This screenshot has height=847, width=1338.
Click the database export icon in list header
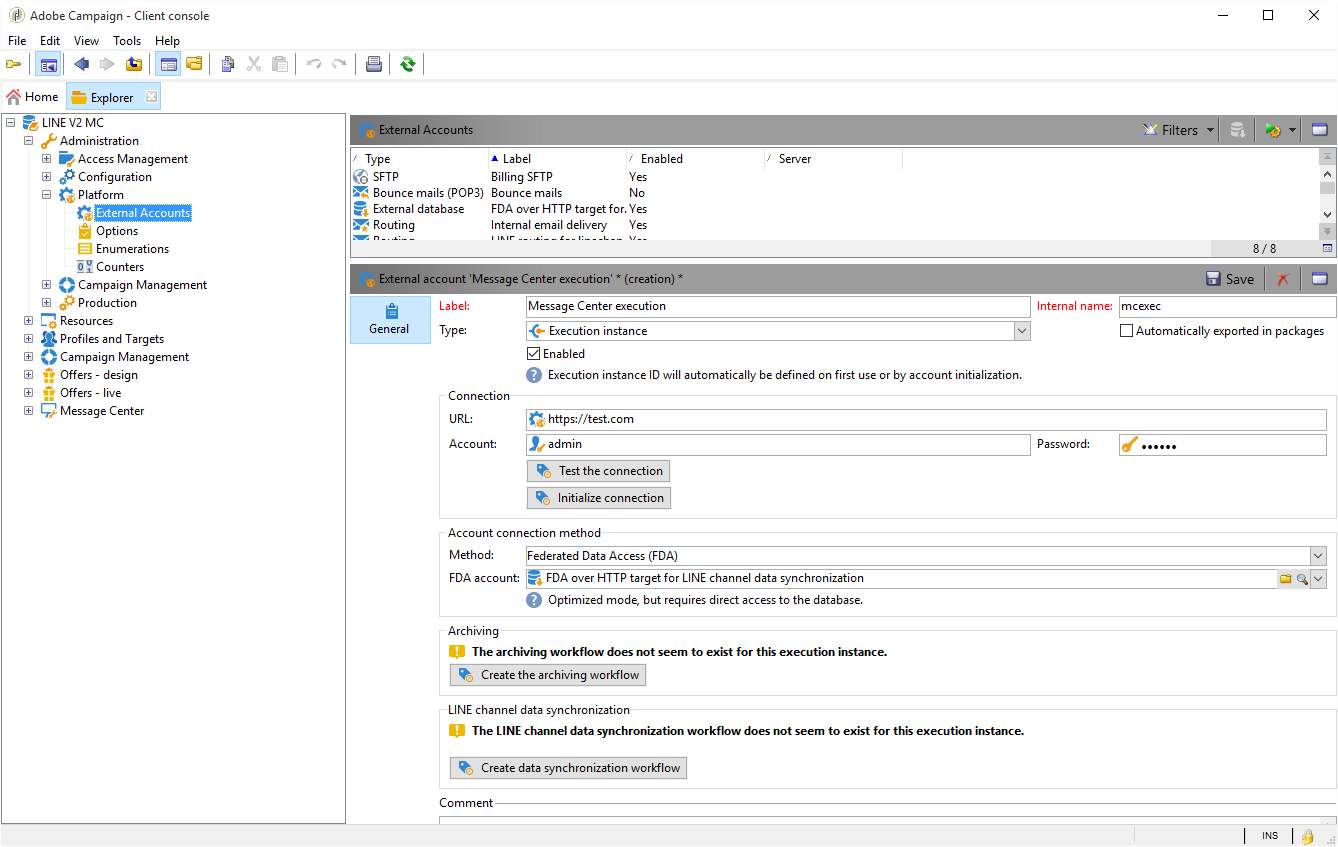pos(1238,130)
